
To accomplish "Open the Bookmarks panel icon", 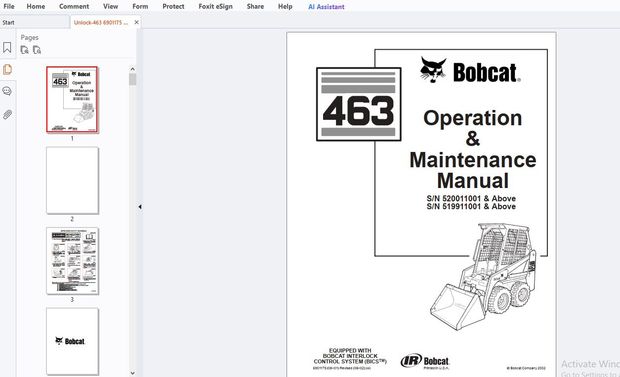I will click(x=7, y=48).
